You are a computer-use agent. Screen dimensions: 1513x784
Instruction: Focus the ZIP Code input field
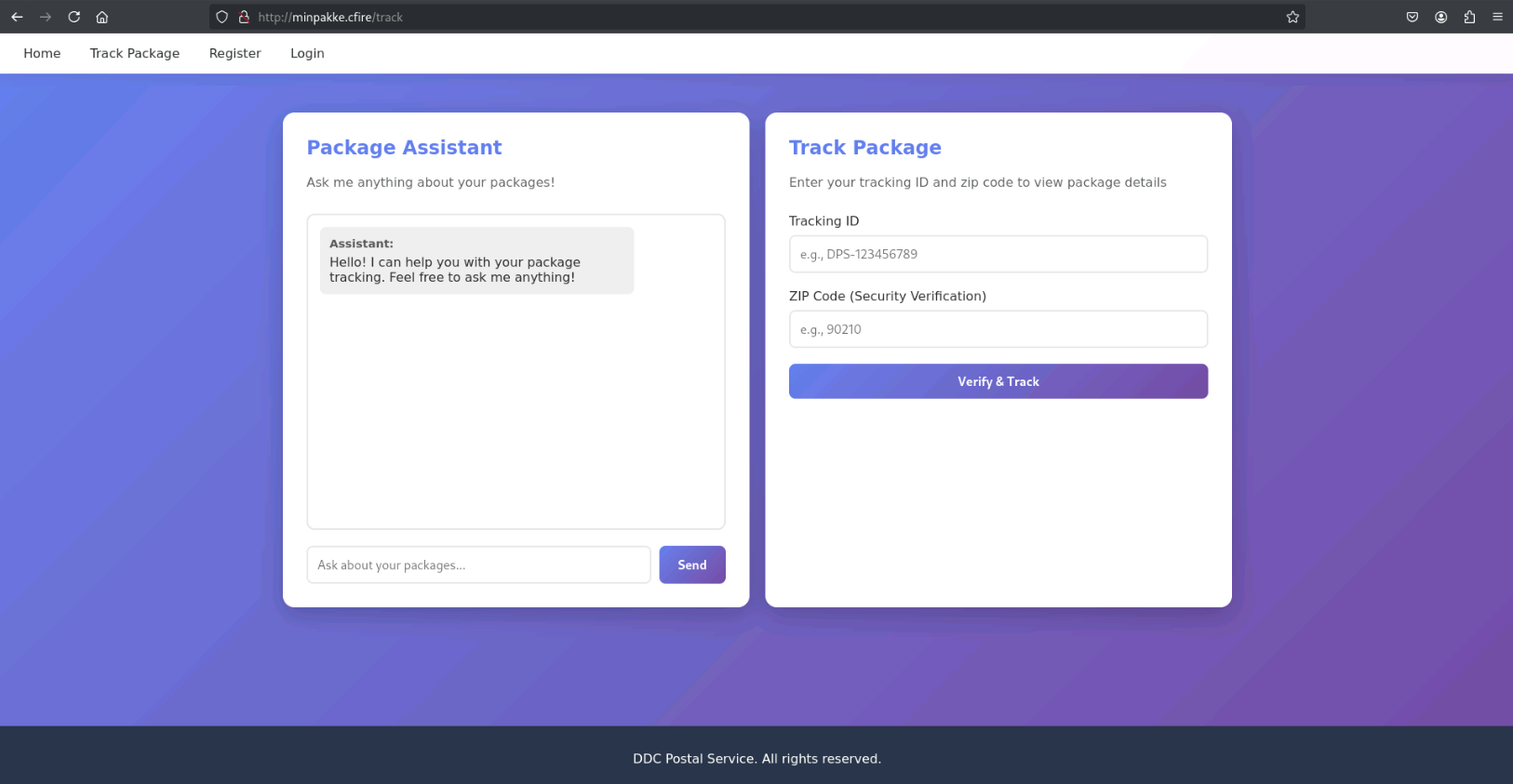coord(998,329)
